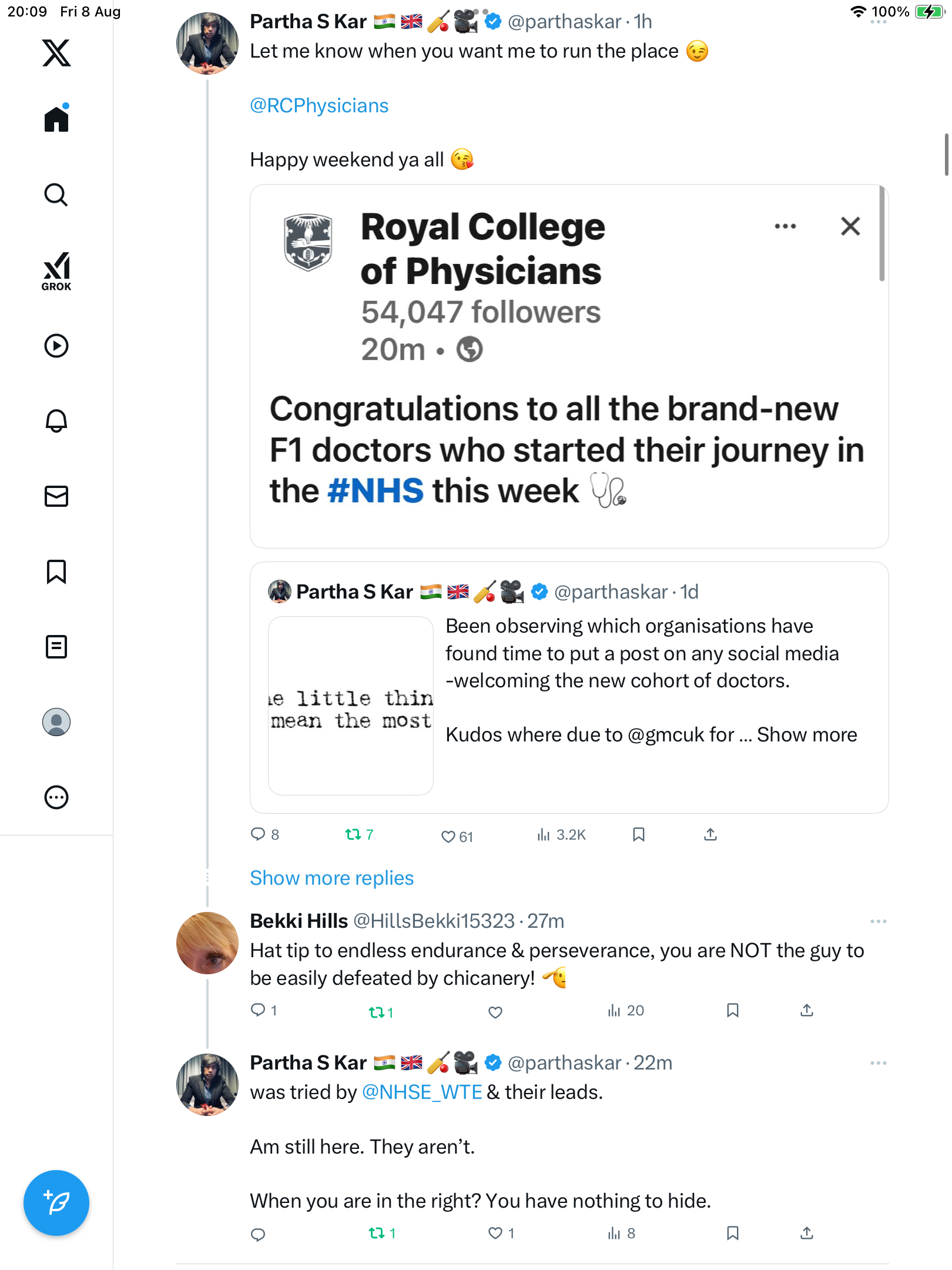Image resolution: width=952 pixels, height=1270 pixels.
Task: Open the Search page
Action: [56, 195]
